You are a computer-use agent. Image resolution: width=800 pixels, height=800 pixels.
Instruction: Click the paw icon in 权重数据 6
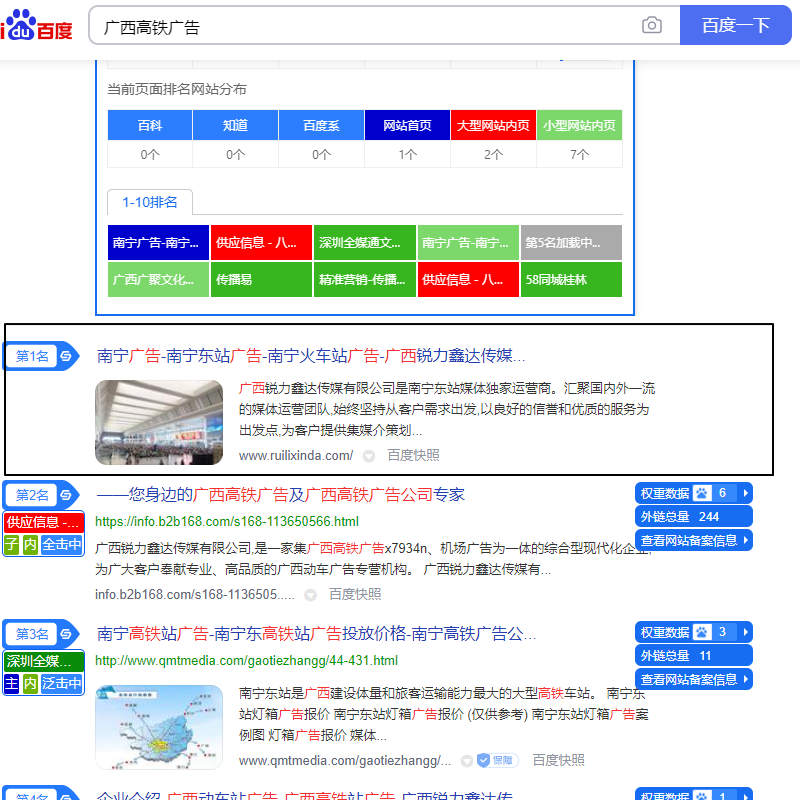coord(702,493)
